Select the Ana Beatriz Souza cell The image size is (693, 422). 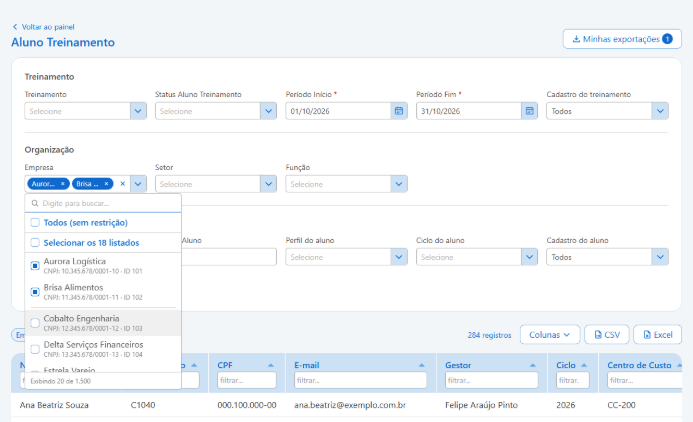click(x=54, y=405)
